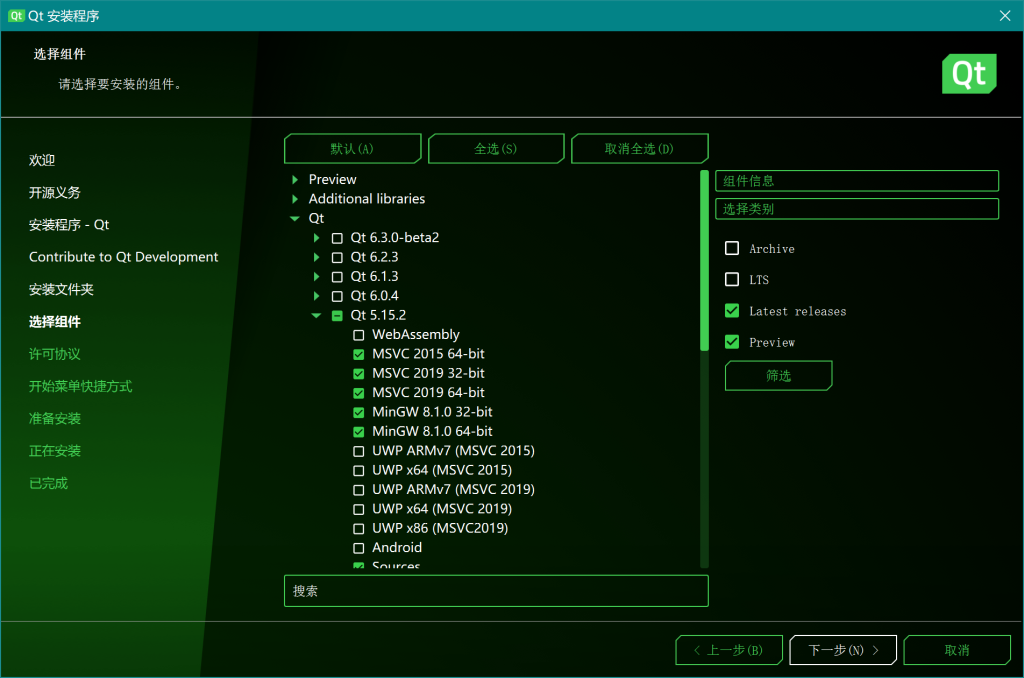Uncheck MSVC 2019 32-bit
Image resolution: width=1024 pixels, height=678 pixels.
pos(359,374)
